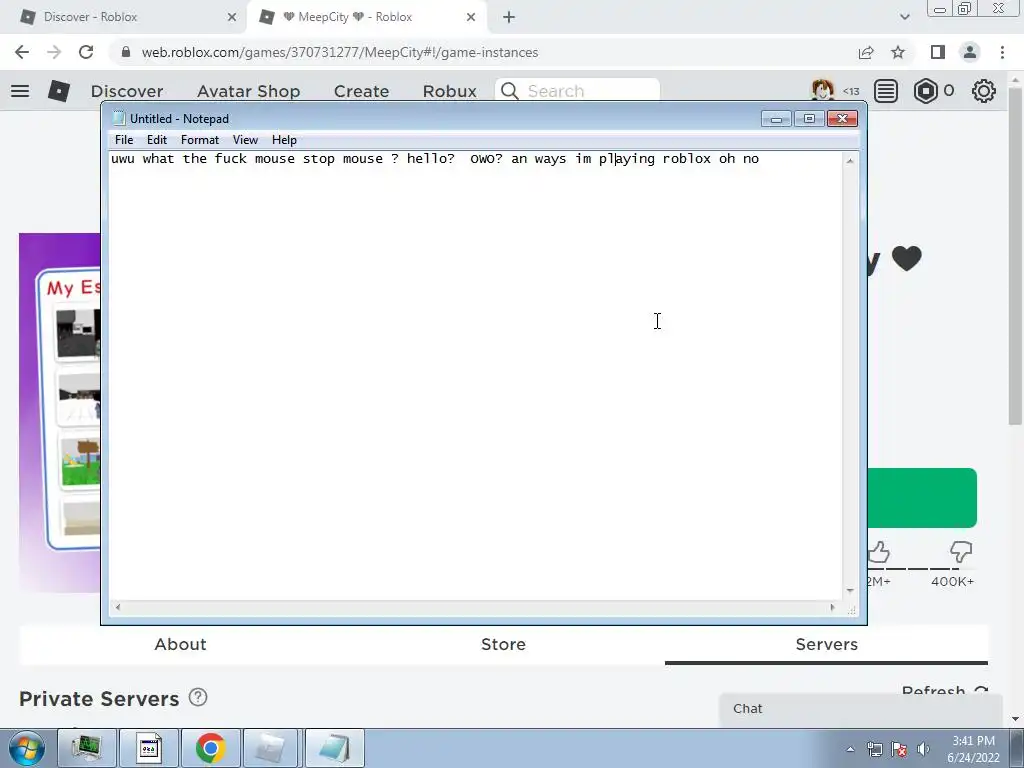
Task: Open Create link
Action: click(x=361, y=91)
